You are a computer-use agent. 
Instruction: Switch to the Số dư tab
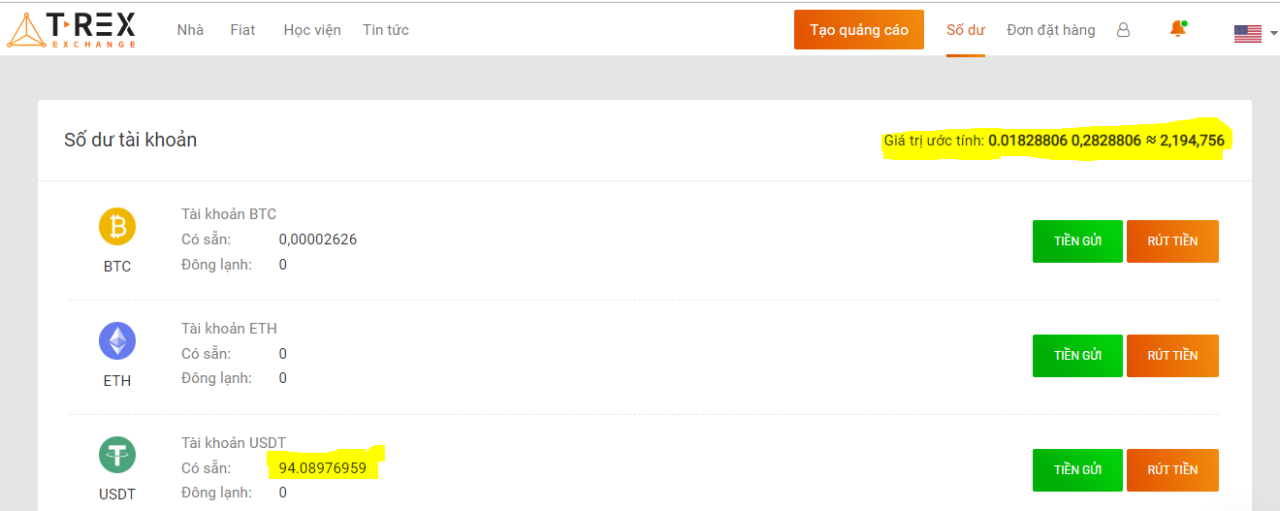point(966,30)
